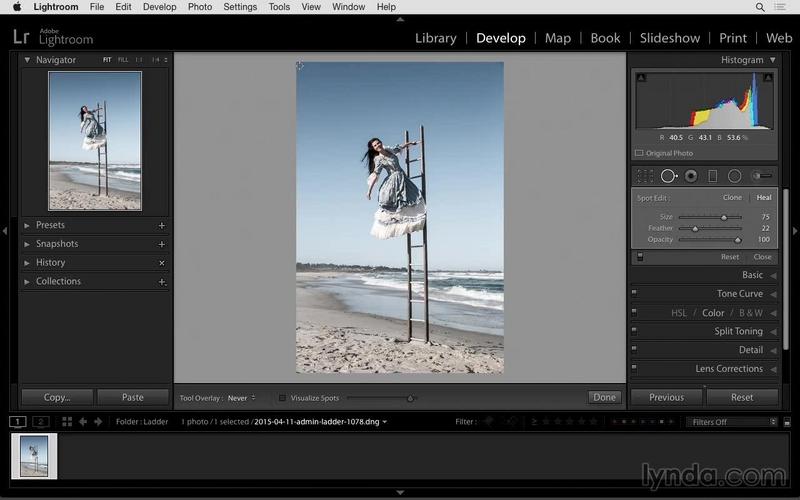Select the Adjustment Brush tool
800x500 pixels.
click(761, 176)
